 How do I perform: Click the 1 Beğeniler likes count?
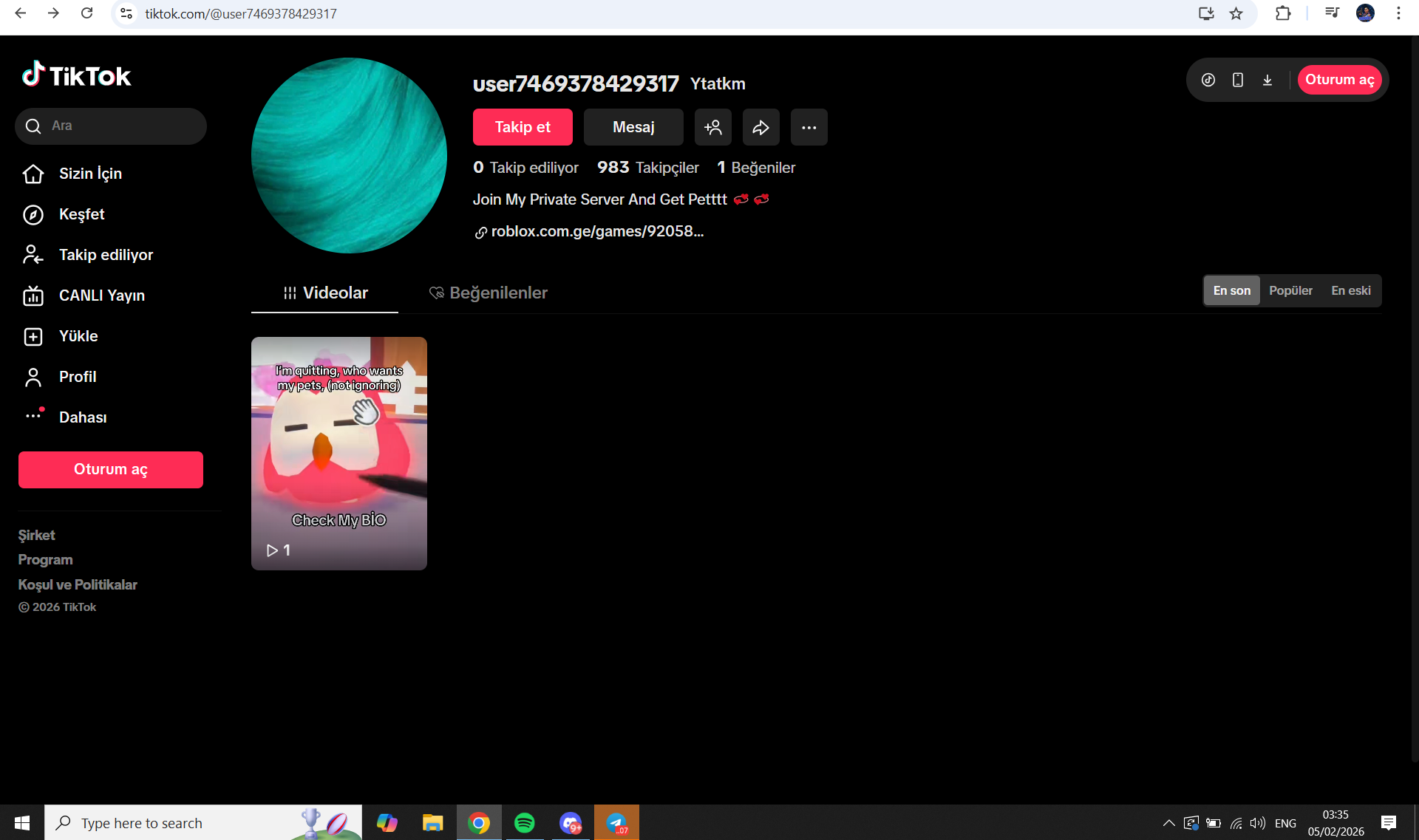[x=756, y=168]
